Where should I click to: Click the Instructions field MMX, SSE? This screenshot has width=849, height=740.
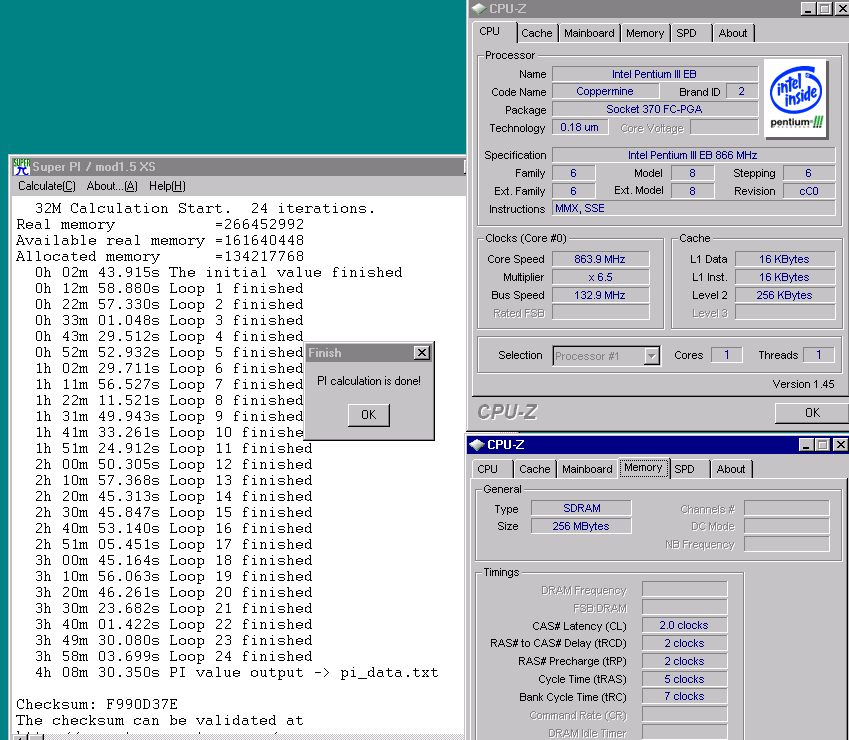pyautogui.click(x=693, y=208)
